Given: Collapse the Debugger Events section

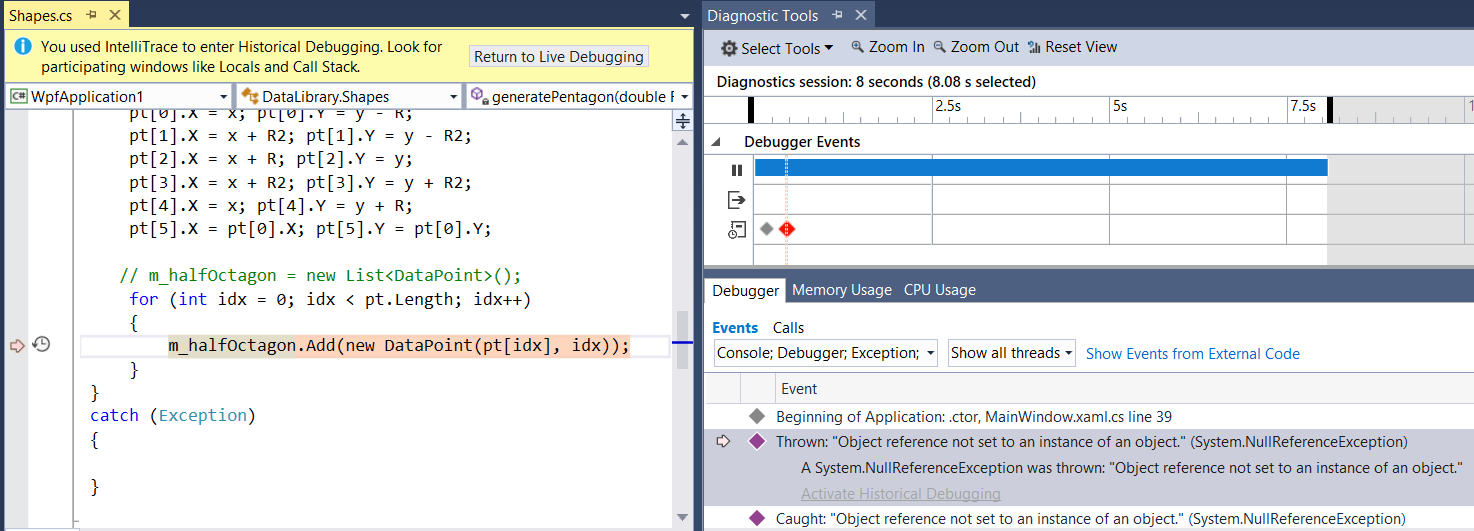Looking at the screenshot, I should tap(715, 143).
